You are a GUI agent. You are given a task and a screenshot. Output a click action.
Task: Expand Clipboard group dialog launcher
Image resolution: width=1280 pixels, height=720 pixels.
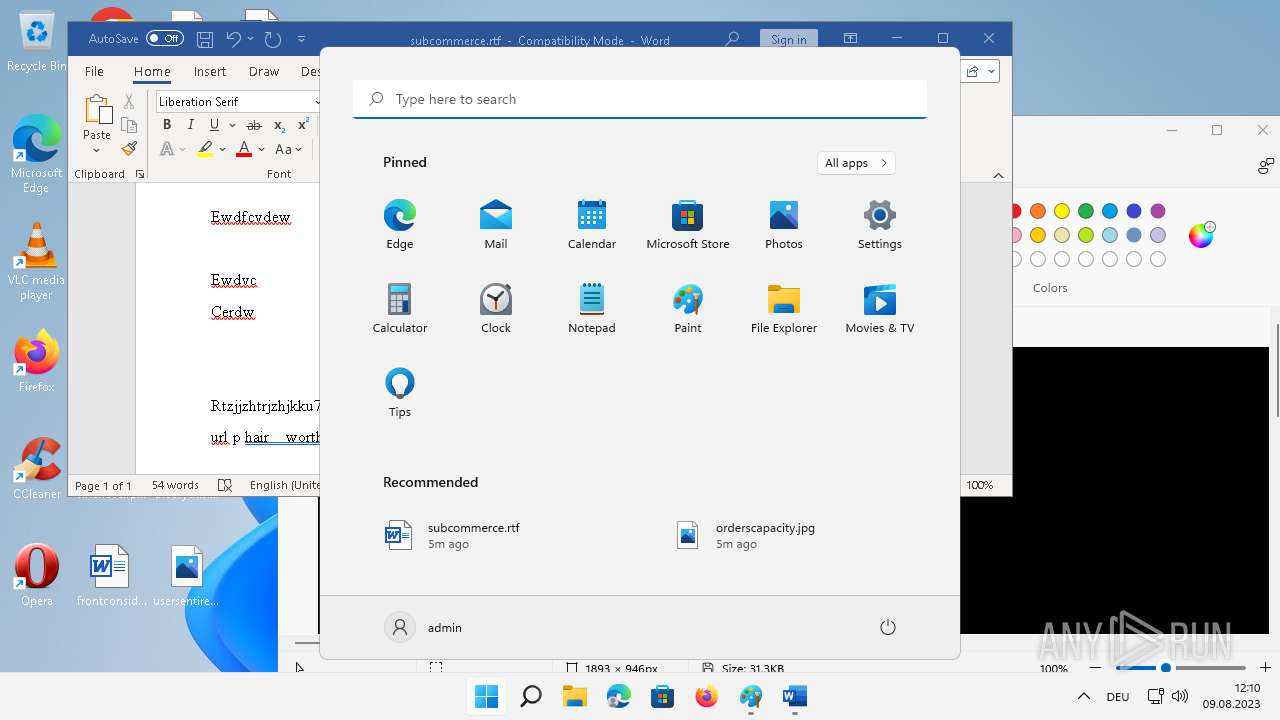[x=139, y=174]
